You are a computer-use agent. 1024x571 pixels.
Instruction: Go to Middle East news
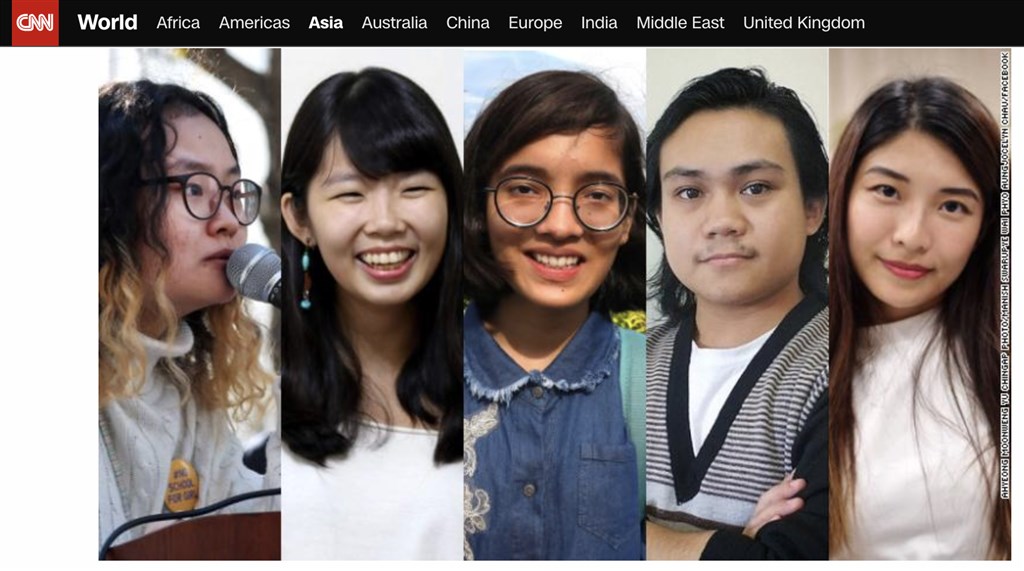(680, 23)
